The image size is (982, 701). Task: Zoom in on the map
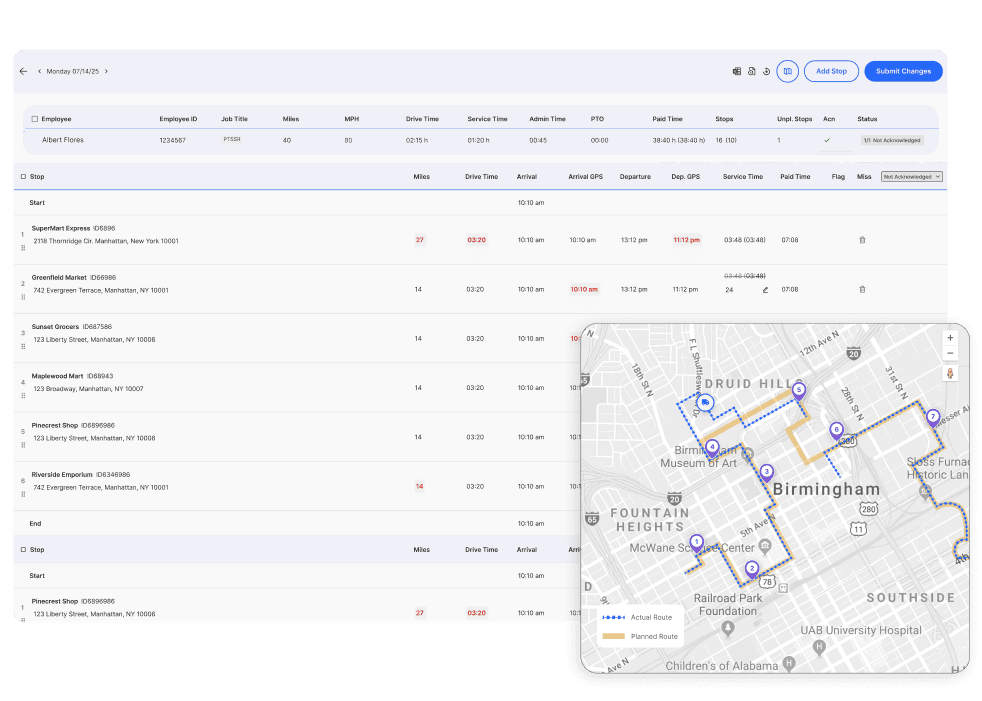[950, 338]
